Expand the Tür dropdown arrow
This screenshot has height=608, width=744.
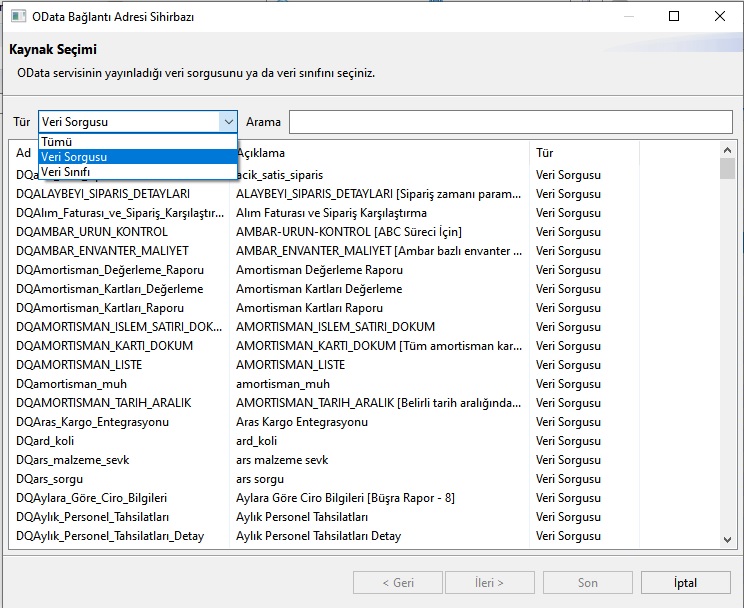tap(228, 122)
